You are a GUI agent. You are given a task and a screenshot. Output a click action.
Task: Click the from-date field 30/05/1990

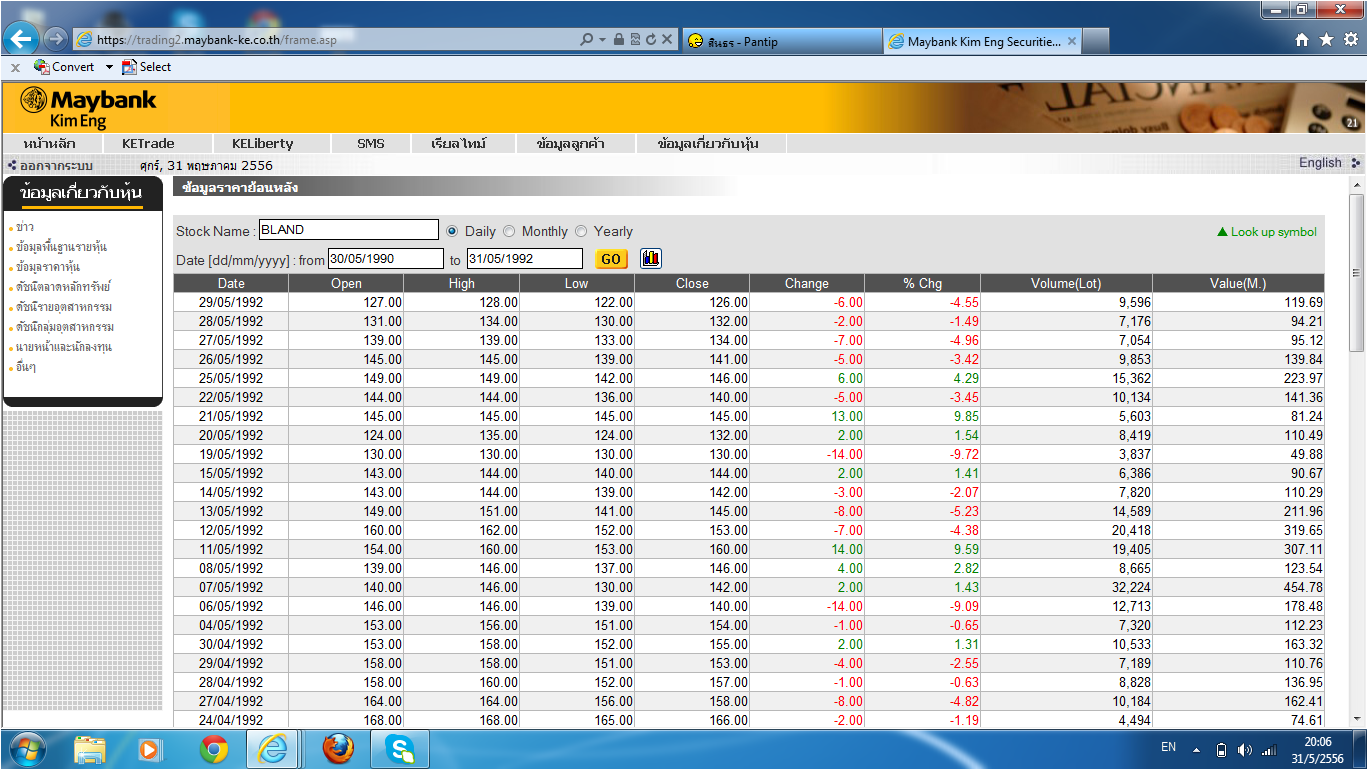(385, 259)
